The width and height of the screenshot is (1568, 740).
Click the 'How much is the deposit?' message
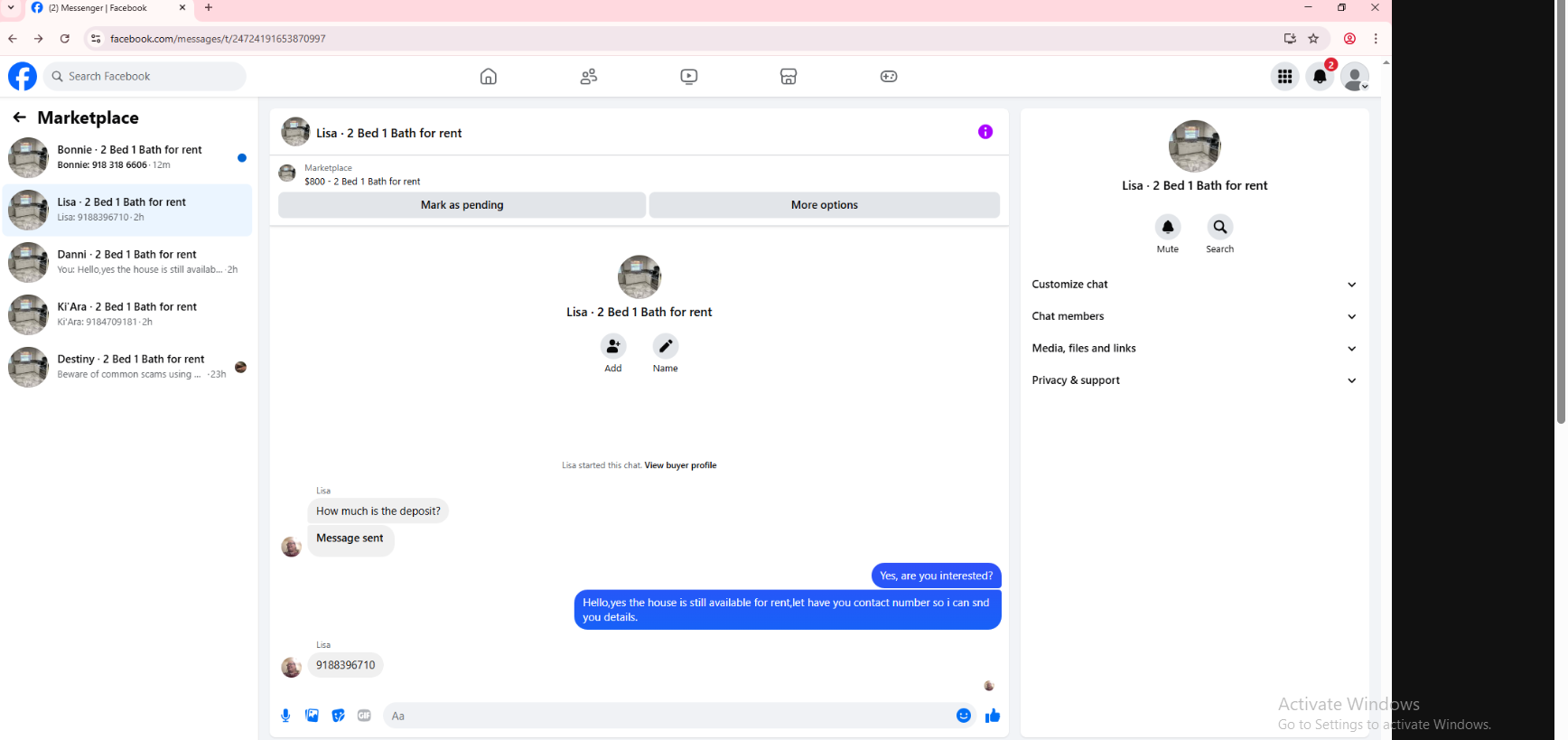pos(378,511)
